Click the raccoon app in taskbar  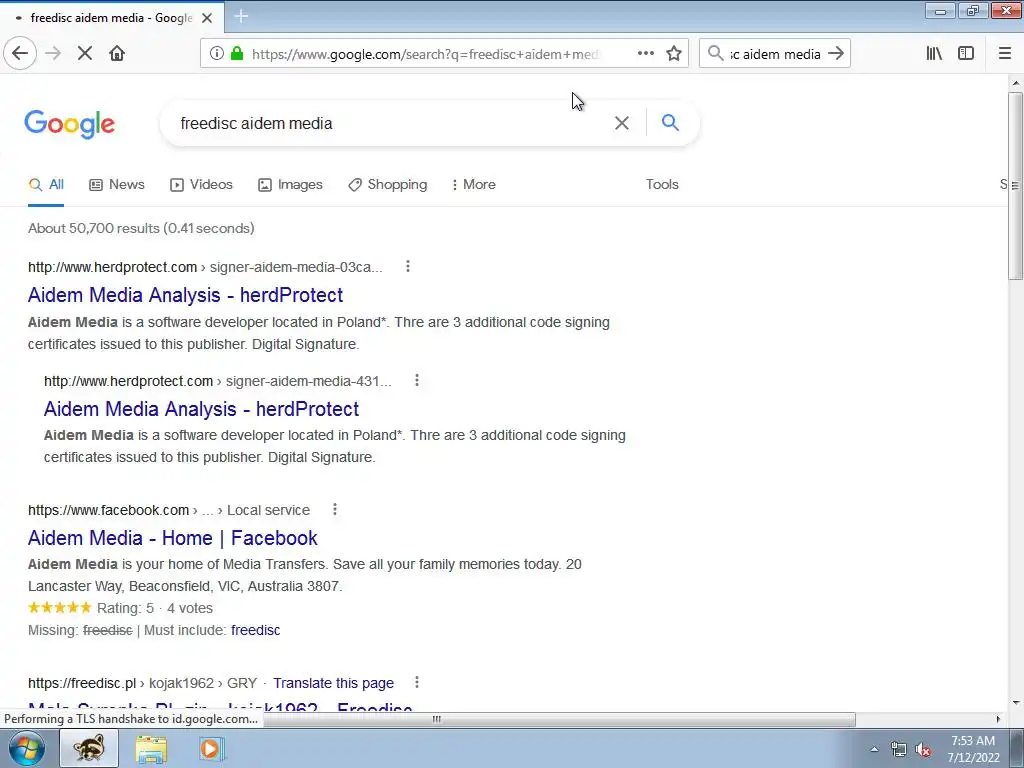[x=89, y=748]
